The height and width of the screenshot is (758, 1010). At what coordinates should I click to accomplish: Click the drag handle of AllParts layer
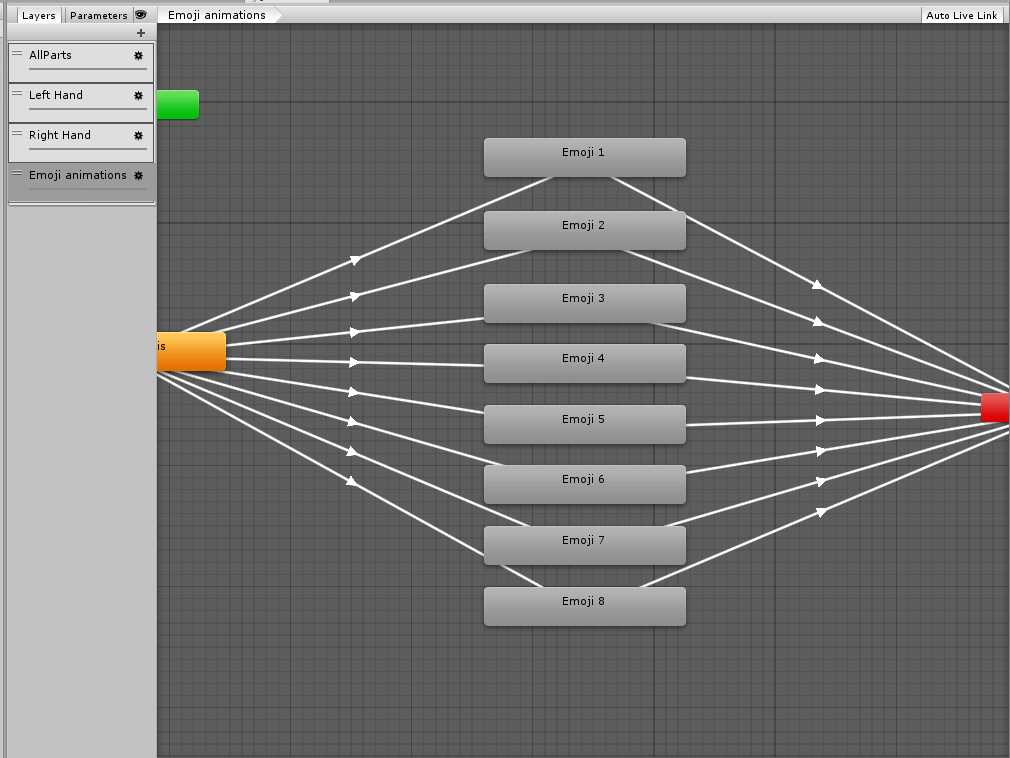[x=17, y=54]
